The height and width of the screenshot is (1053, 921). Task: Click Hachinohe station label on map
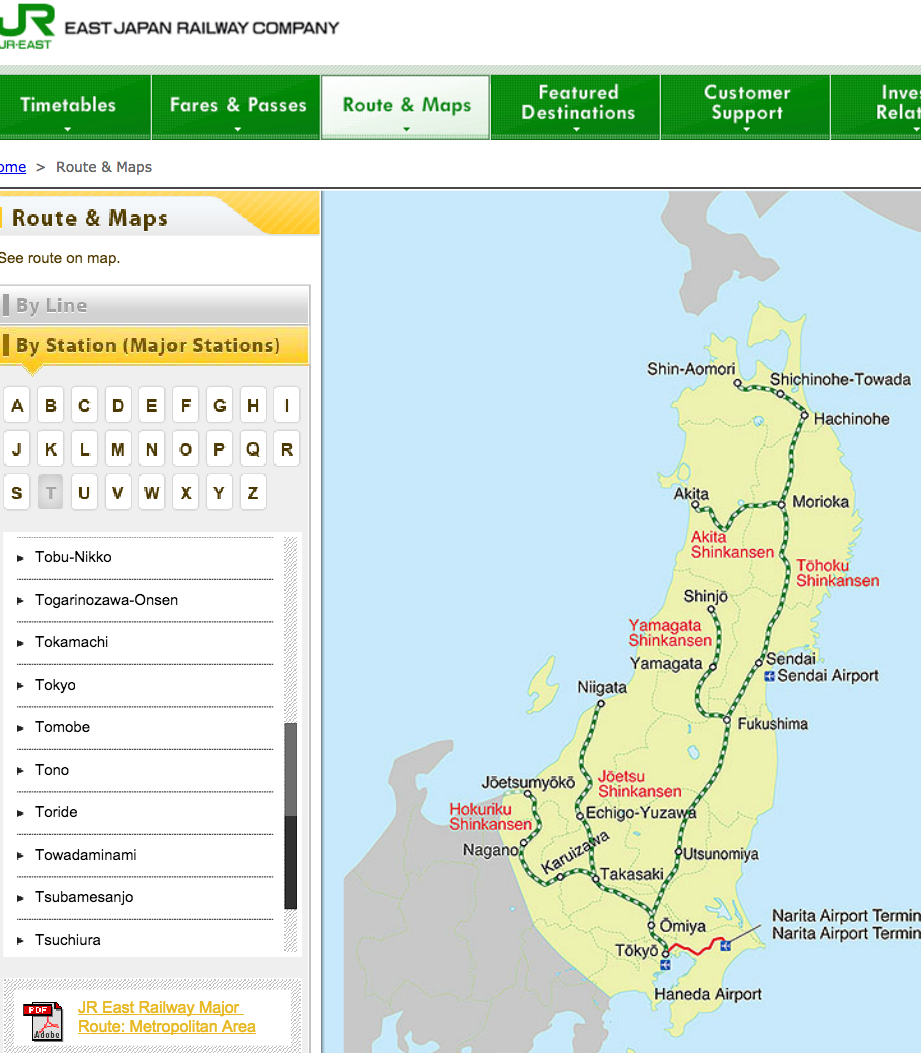click(x=851, y=419)
